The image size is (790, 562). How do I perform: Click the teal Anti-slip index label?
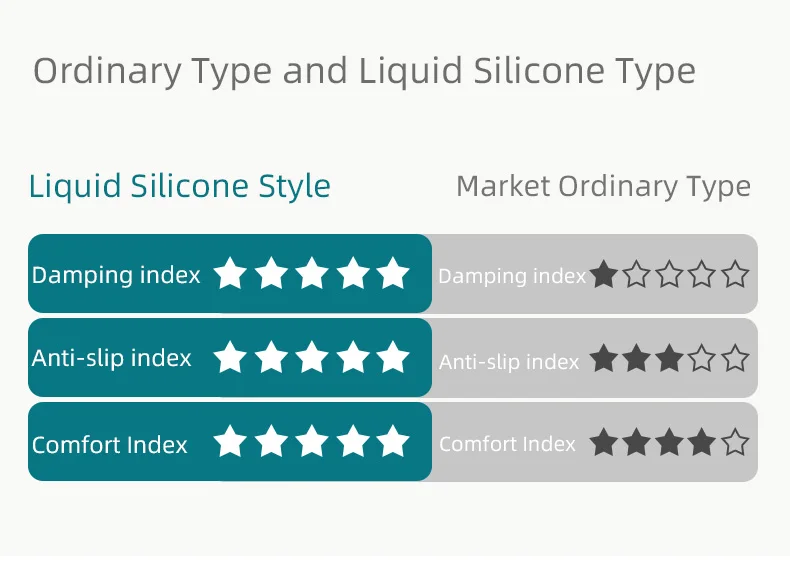tap(111, 358)
